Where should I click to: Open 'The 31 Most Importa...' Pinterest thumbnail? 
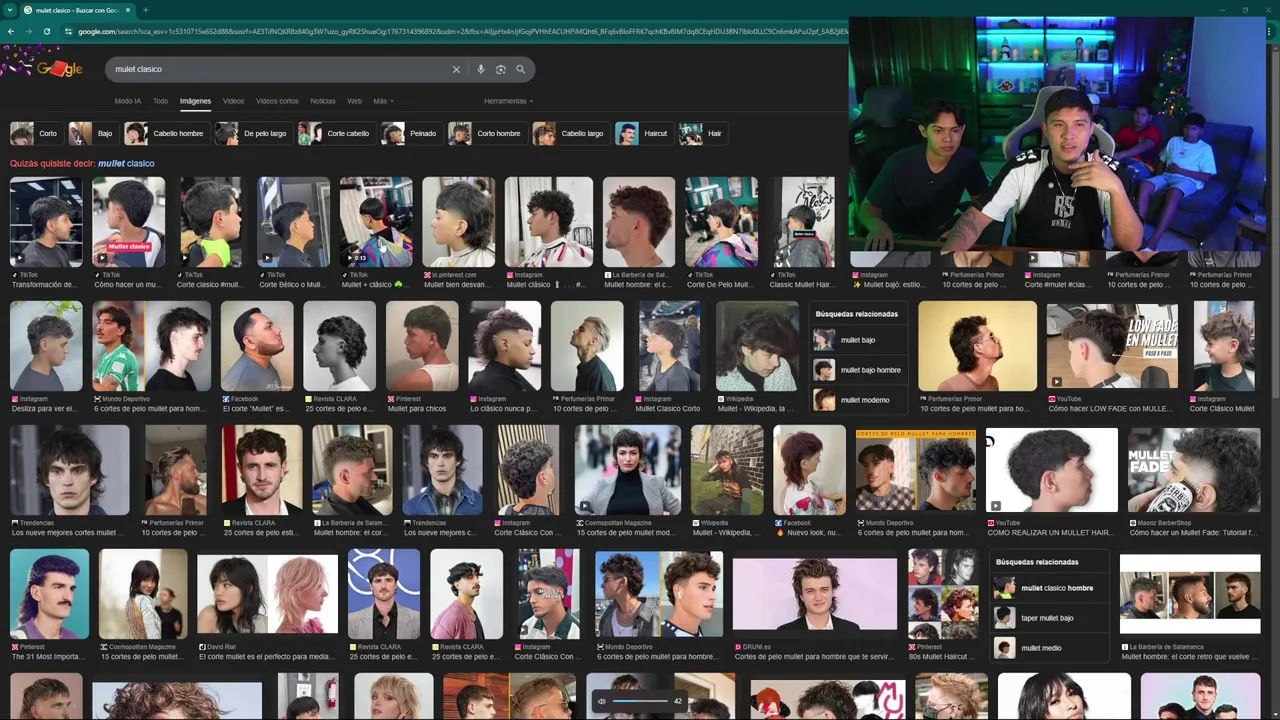pyautogui.click(x=50, y=594)
